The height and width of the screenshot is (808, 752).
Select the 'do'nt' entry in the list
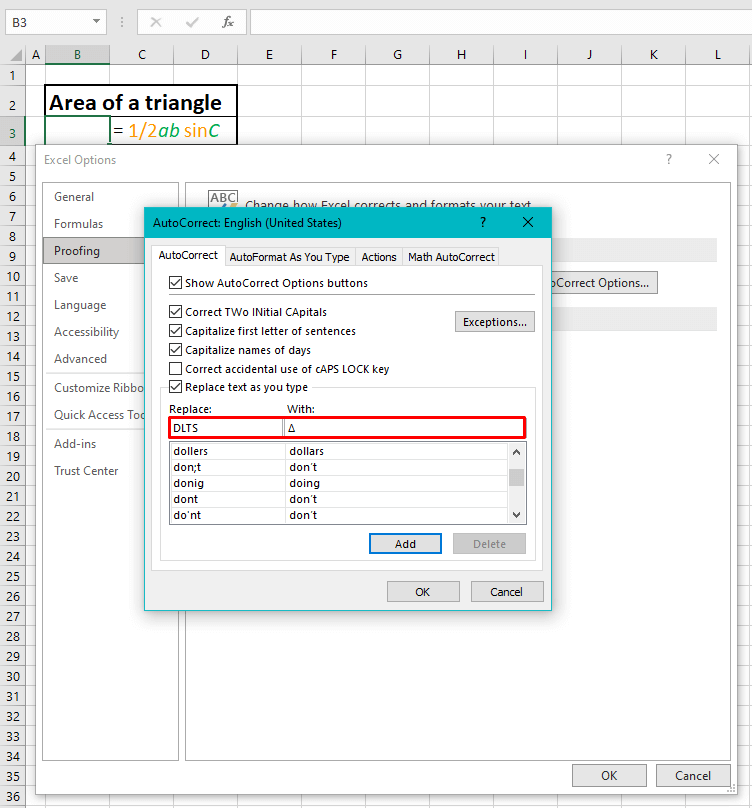point(339,515)
